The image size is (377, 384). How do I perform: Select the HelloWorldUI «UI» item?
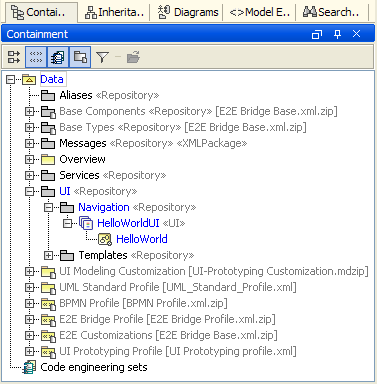coord(141,223)
